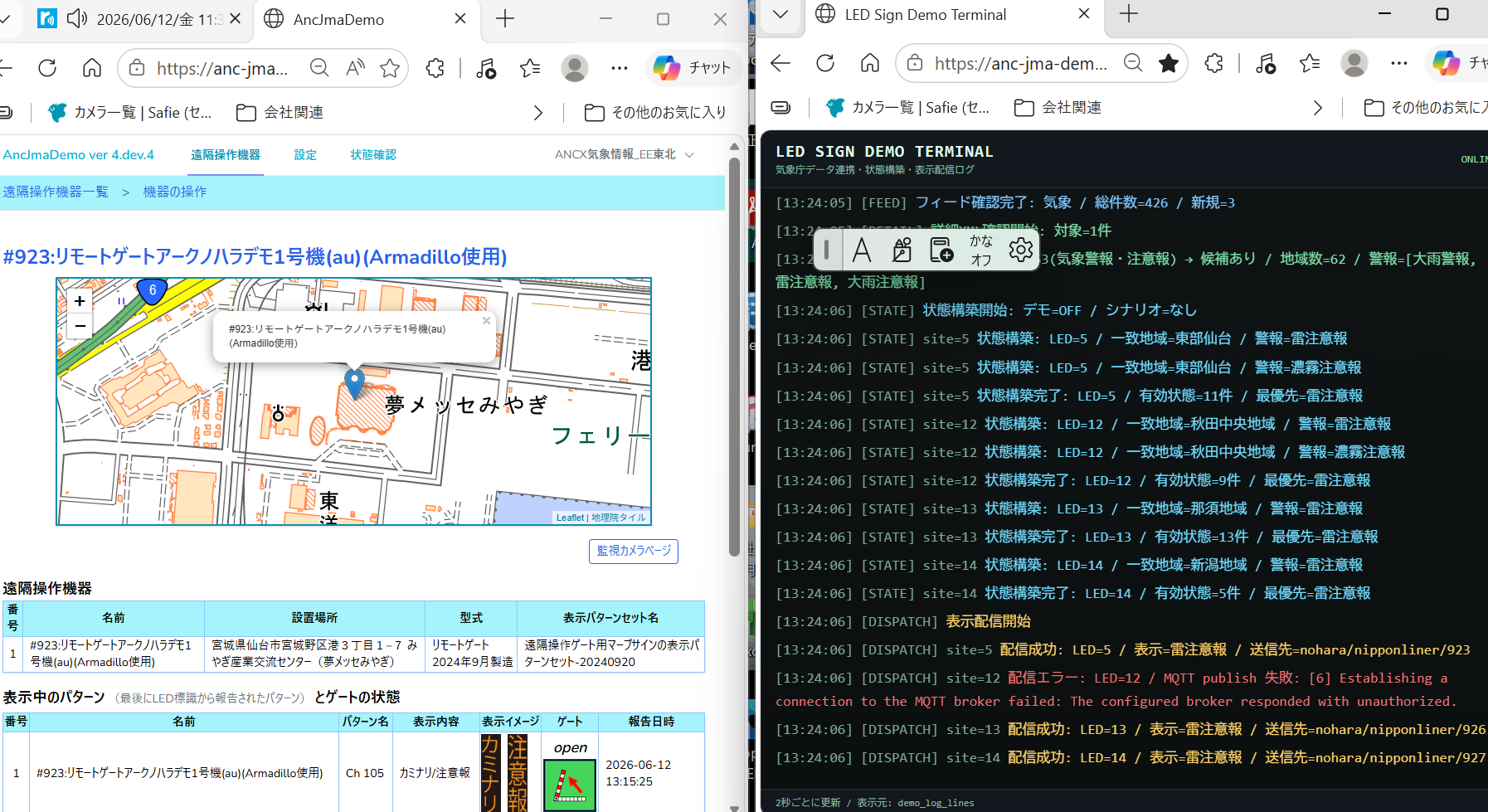Open その他のお気に入り folder in left browser
The width and height of the screenshot is (1488, 812).
pyautogui.click(x=654, y=112)
